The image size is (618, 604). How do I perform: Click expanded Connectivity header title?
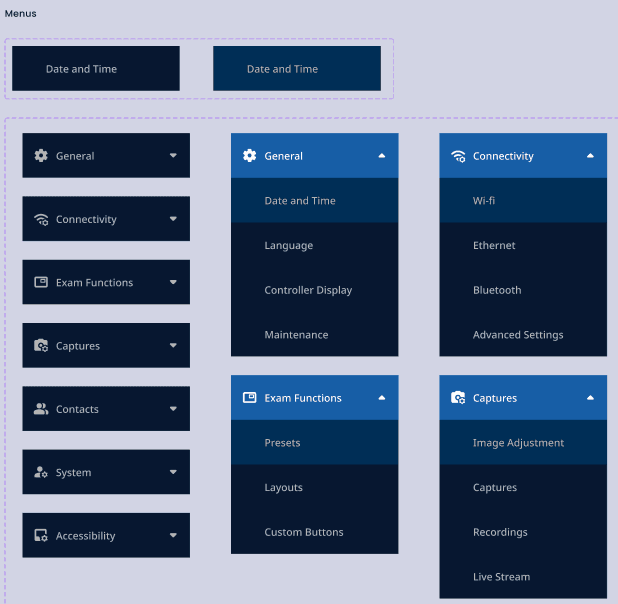tap(503, 156)
